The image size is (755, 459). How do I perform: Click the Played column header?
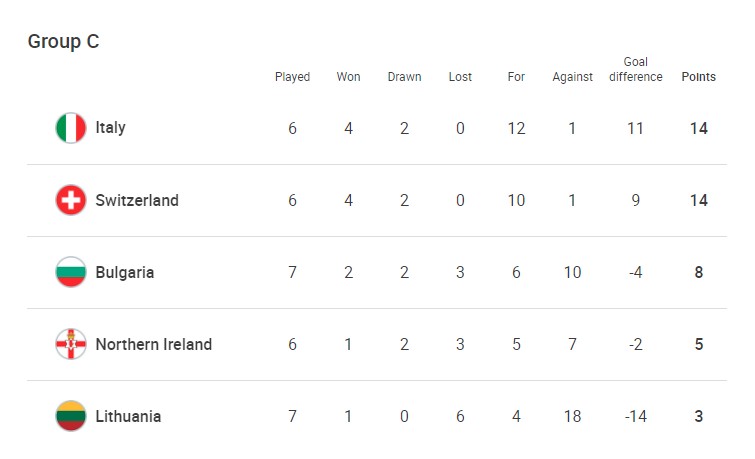pyautogui.click(x=292, y=77)
